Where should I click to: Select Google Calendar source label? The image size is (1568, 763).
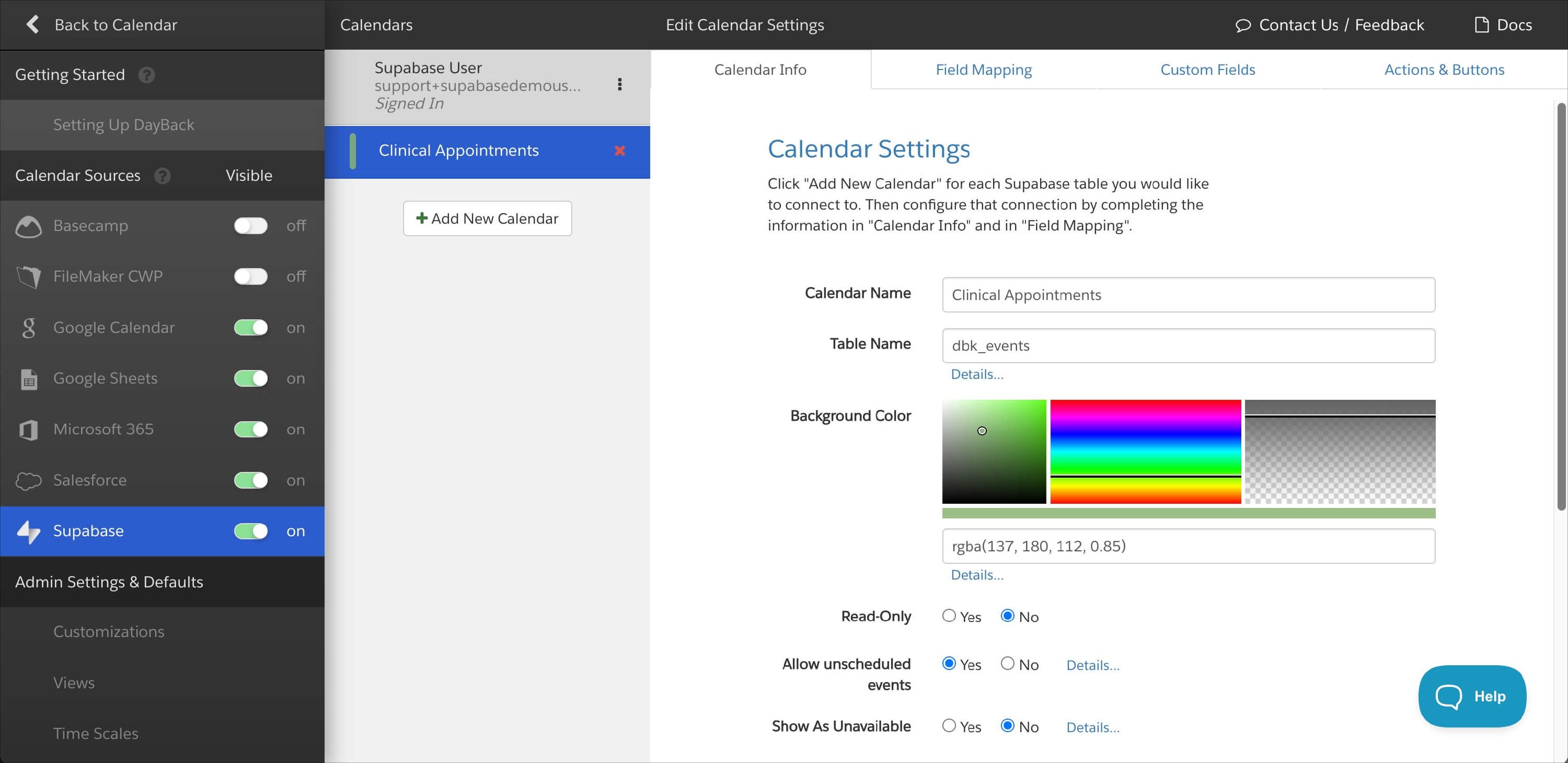pos(114,327)
